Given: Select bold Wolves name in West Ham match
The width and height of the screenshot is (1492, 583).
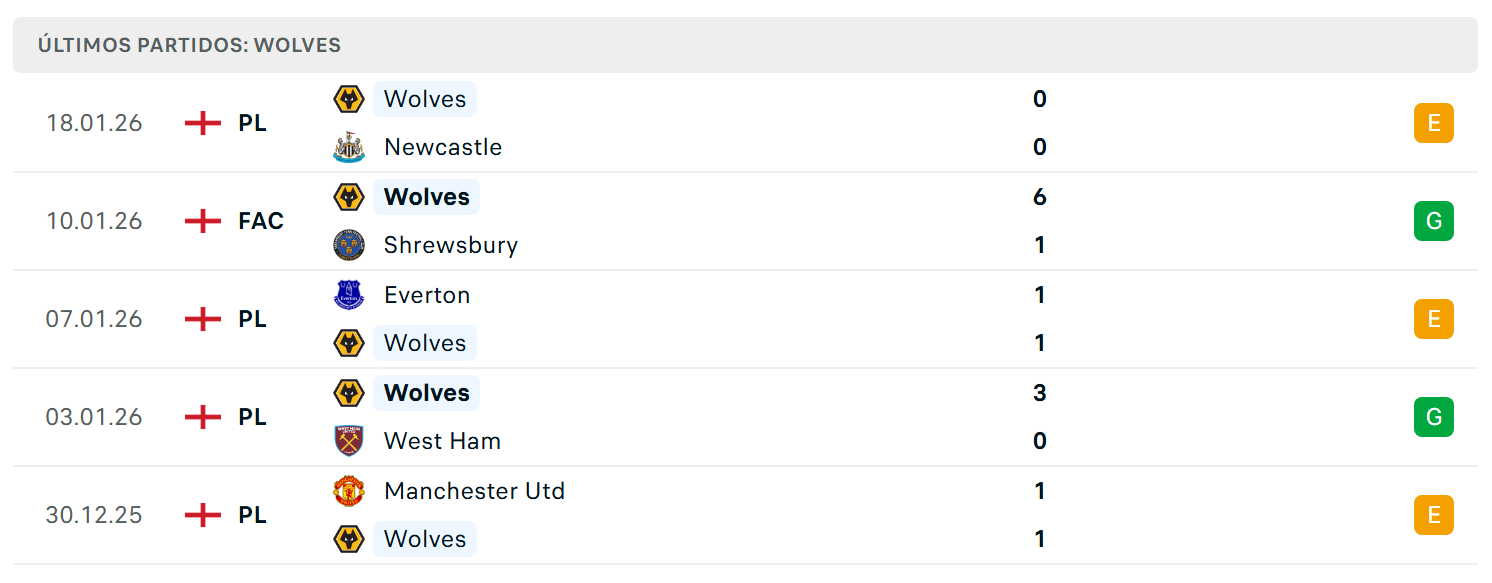Looking at the screenshot, I should [427, 393].
